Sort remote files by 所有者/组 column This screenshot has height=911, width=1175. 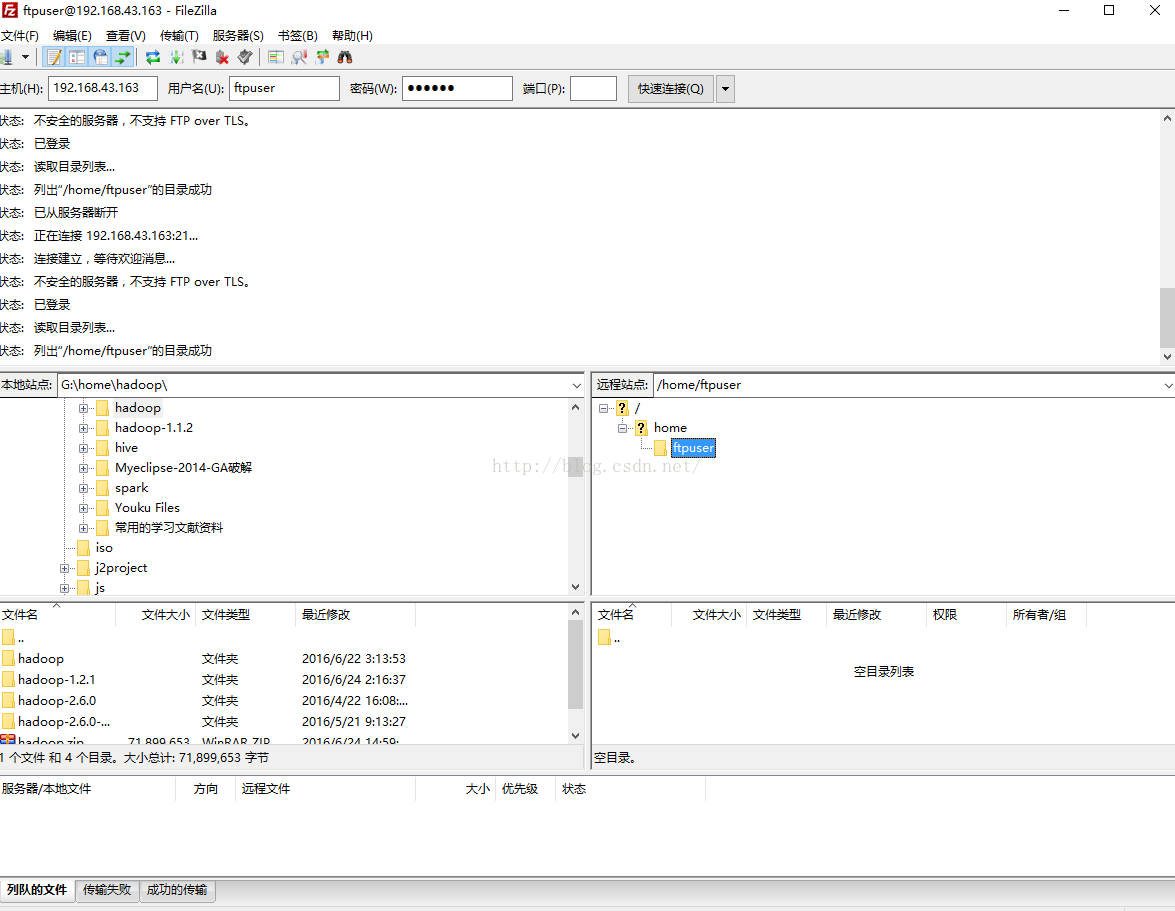pyautogui.click(x=1045, y=615)
